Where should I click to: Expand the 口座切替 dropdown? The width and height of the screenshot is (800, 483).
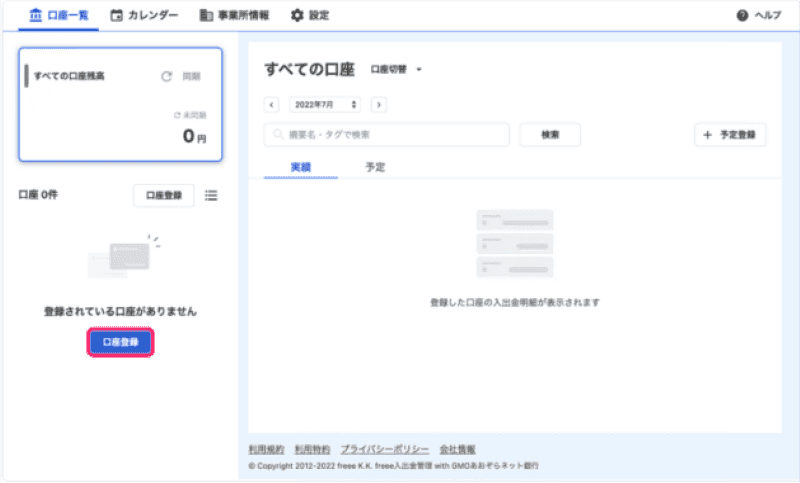pos(396,69)
